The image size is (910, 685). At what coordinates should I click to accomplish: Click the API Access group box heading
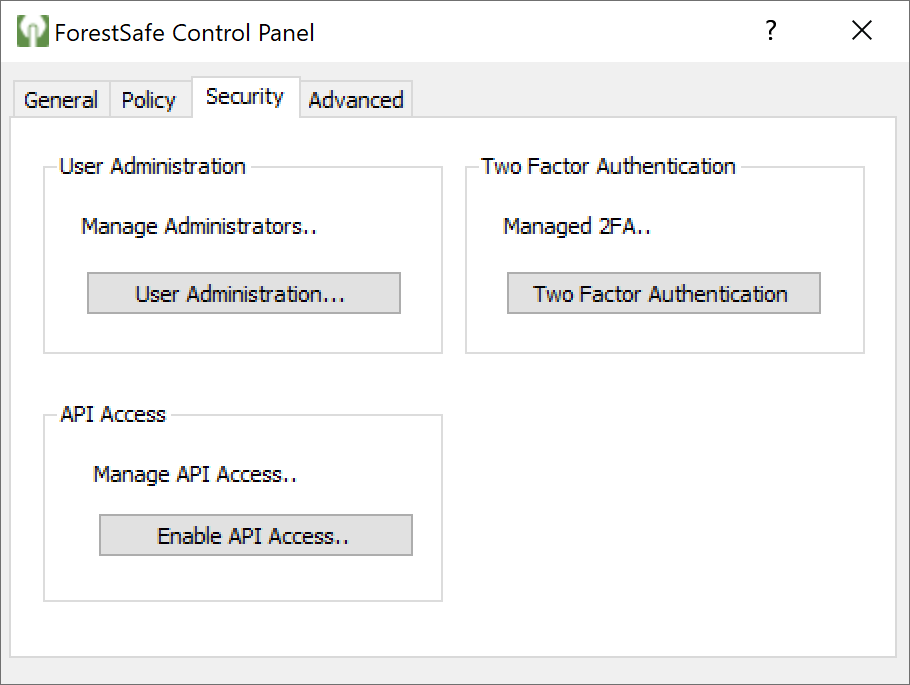(x=113, y=415)
